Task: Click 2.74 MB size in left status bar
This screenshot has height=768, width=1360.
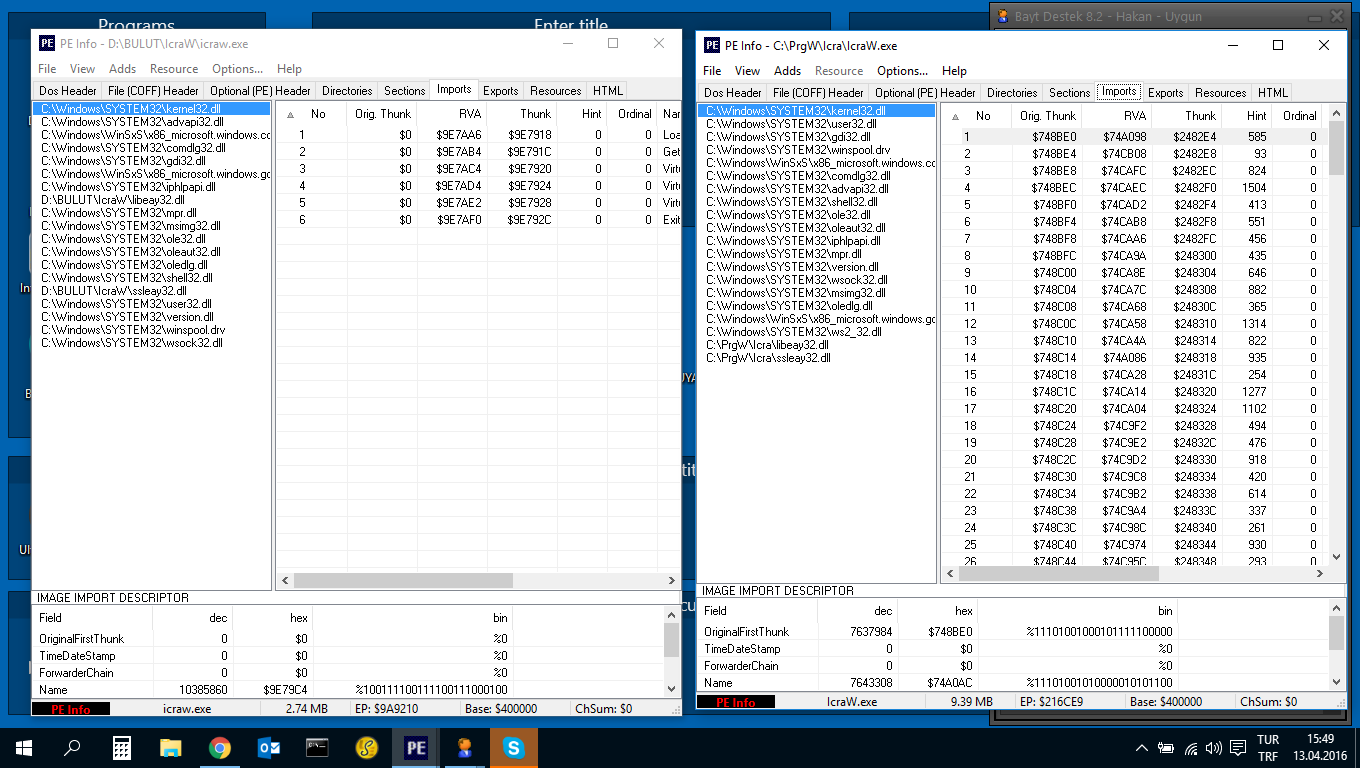Action: pos(306,709)
